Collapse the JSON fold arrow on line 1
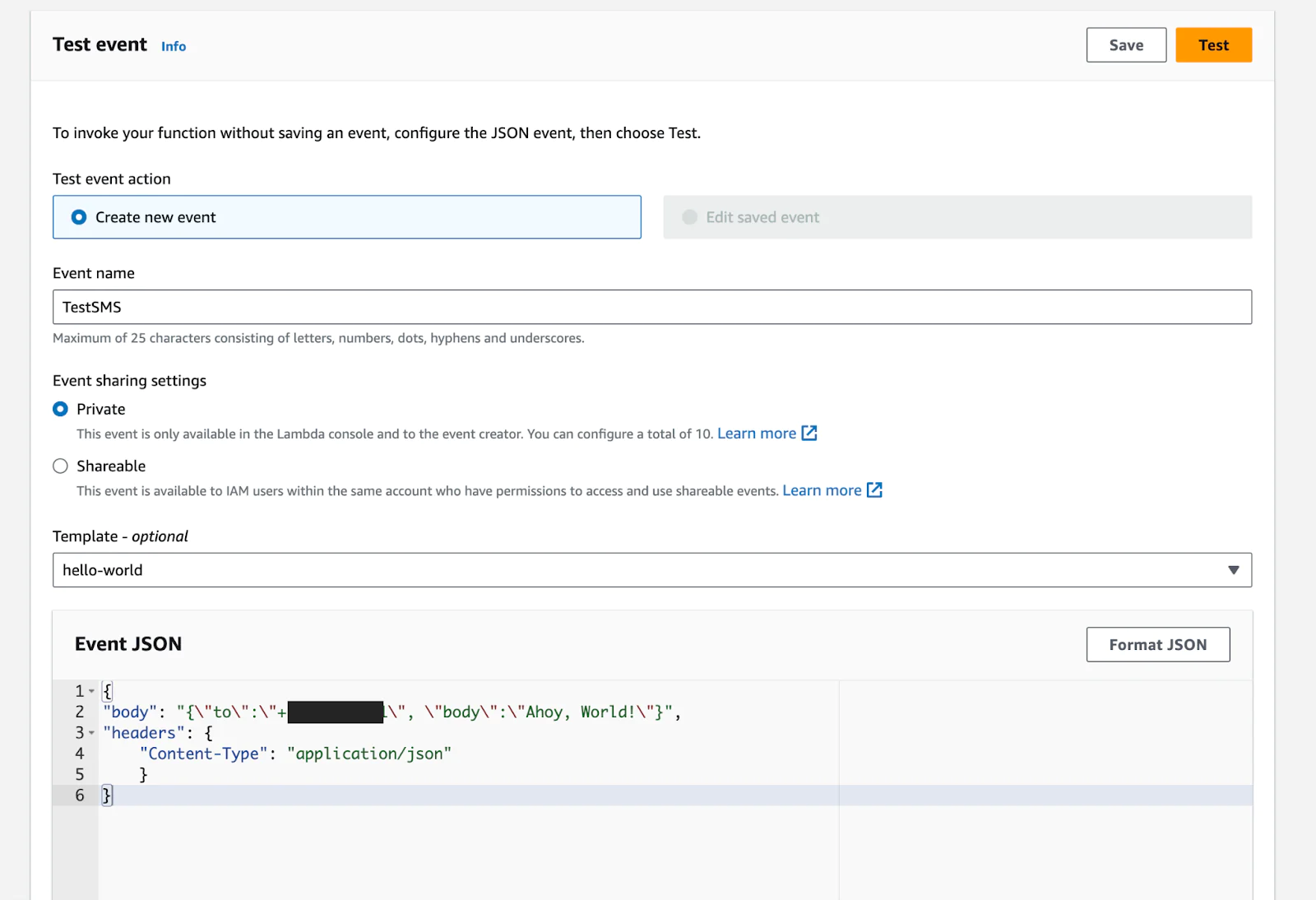 pyautogui.click(x=91, y=692)
